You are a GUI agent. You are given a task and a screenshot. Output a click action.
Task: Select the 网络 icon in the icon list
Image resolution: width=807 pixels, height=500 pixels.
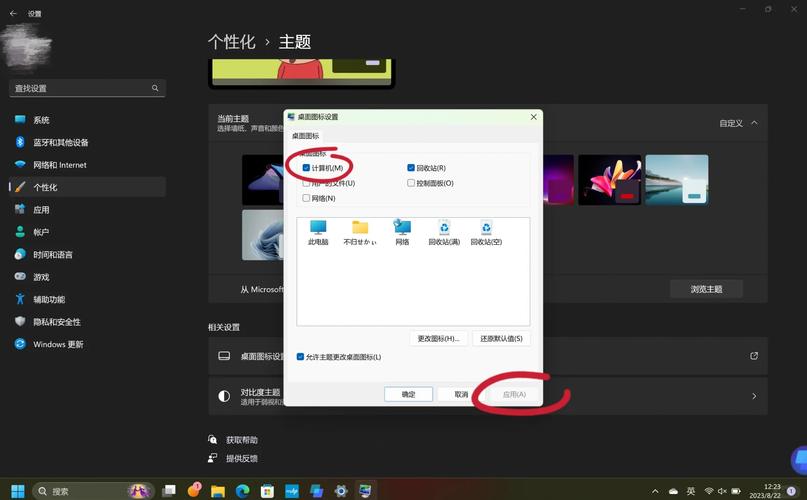coord(402,232)
